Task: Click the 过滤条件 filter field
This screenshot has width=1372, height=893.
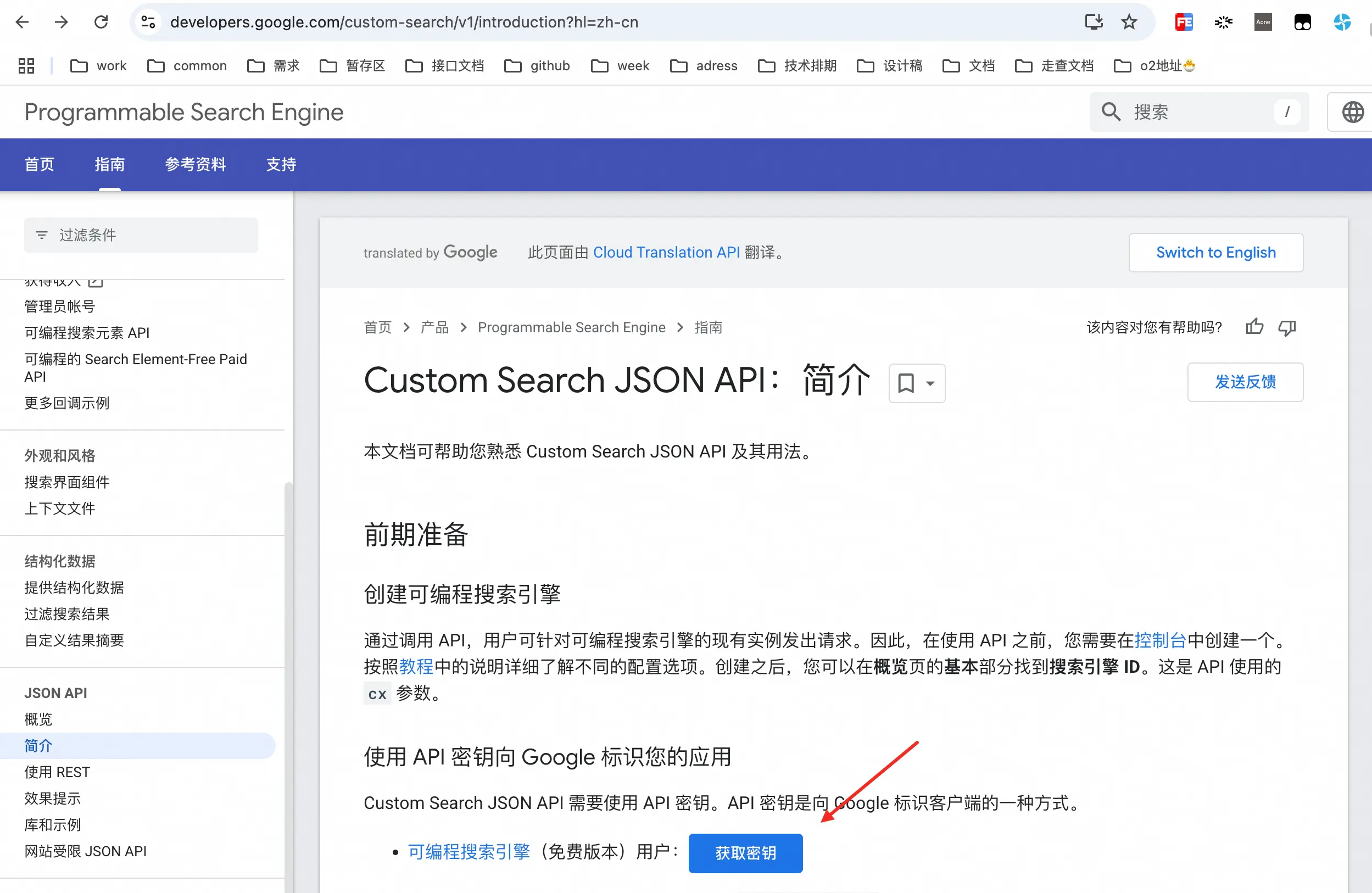Action: coord(141,235)
